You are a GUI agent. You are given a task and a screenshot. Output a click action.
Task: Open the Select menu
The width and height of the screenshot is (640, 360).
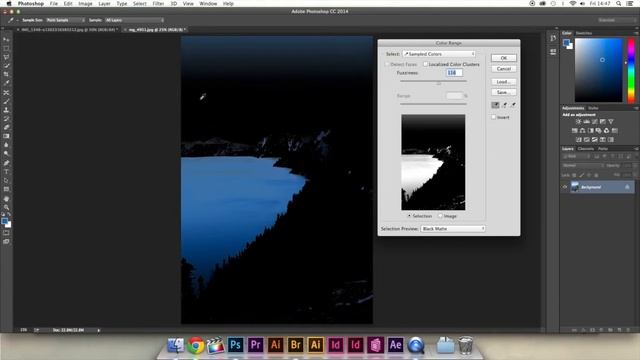click(139, 4)
